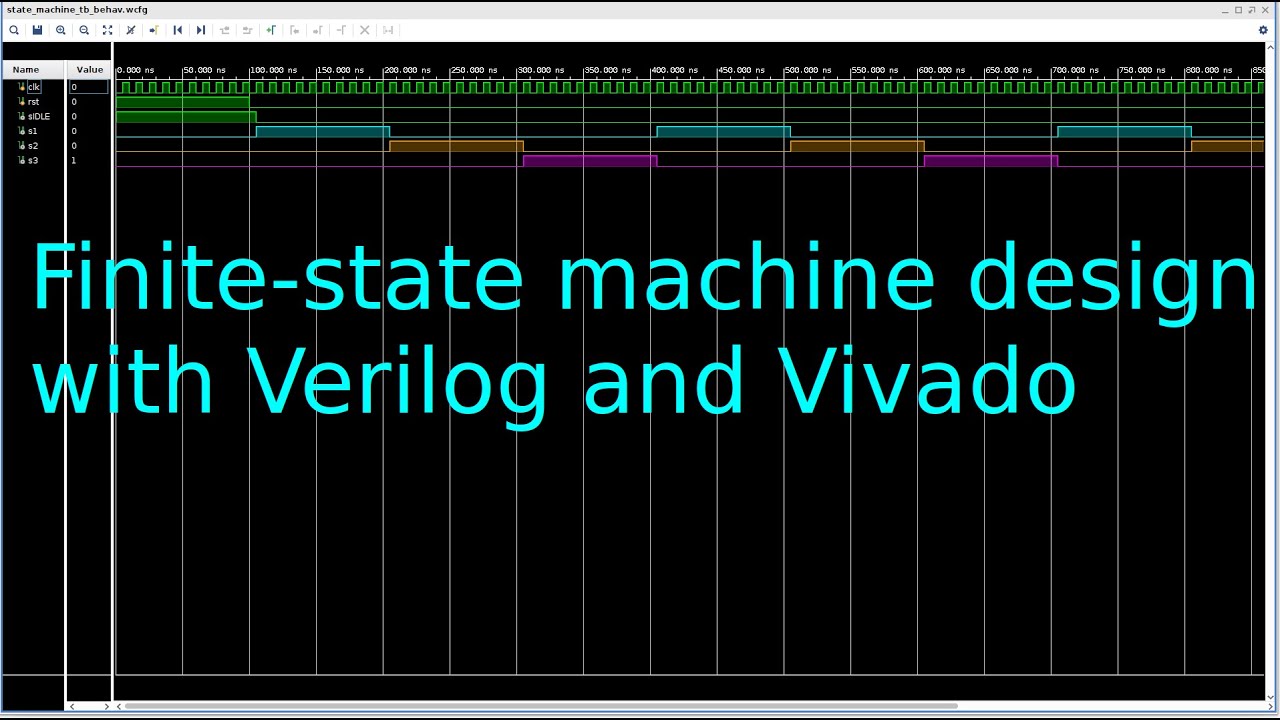
Task: Select the rst signal
Action: click(33, 102)
